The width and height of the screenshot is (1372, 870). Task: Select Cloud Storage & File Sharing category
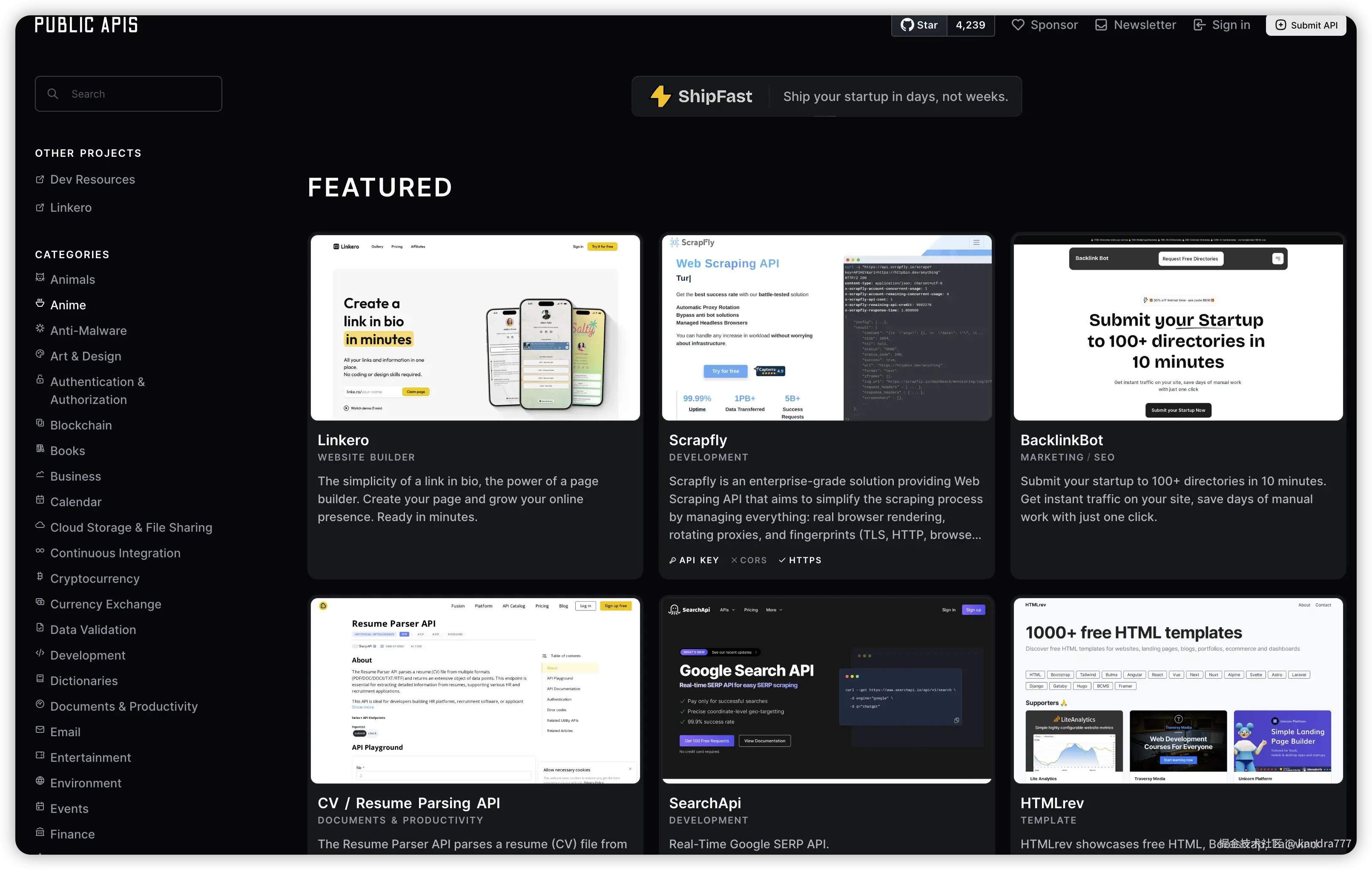pyautogui.click(x=131, y=527)
